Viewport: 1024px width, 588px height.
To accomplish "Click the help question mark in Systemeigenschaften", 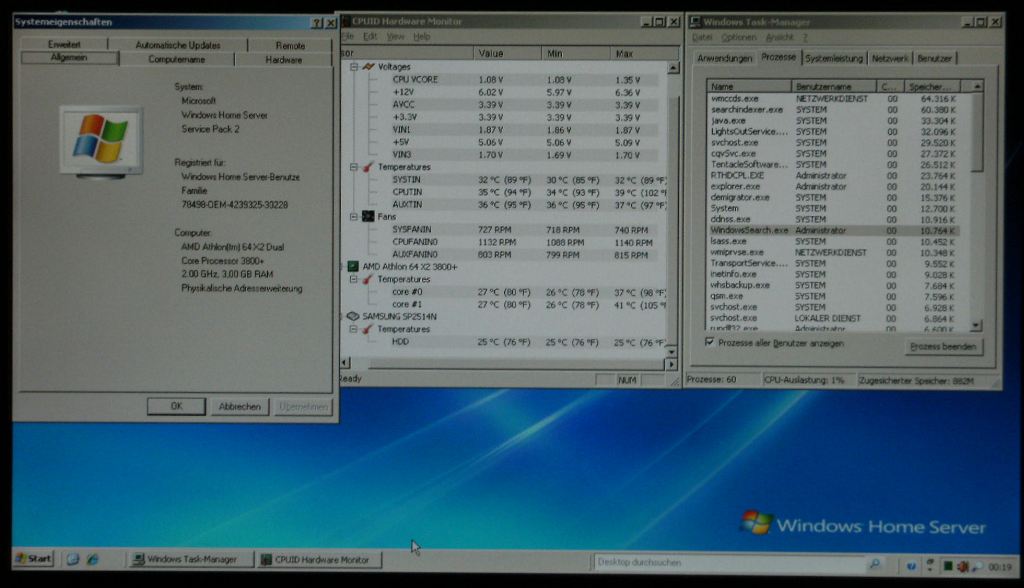I will click(x=317, y=23).
